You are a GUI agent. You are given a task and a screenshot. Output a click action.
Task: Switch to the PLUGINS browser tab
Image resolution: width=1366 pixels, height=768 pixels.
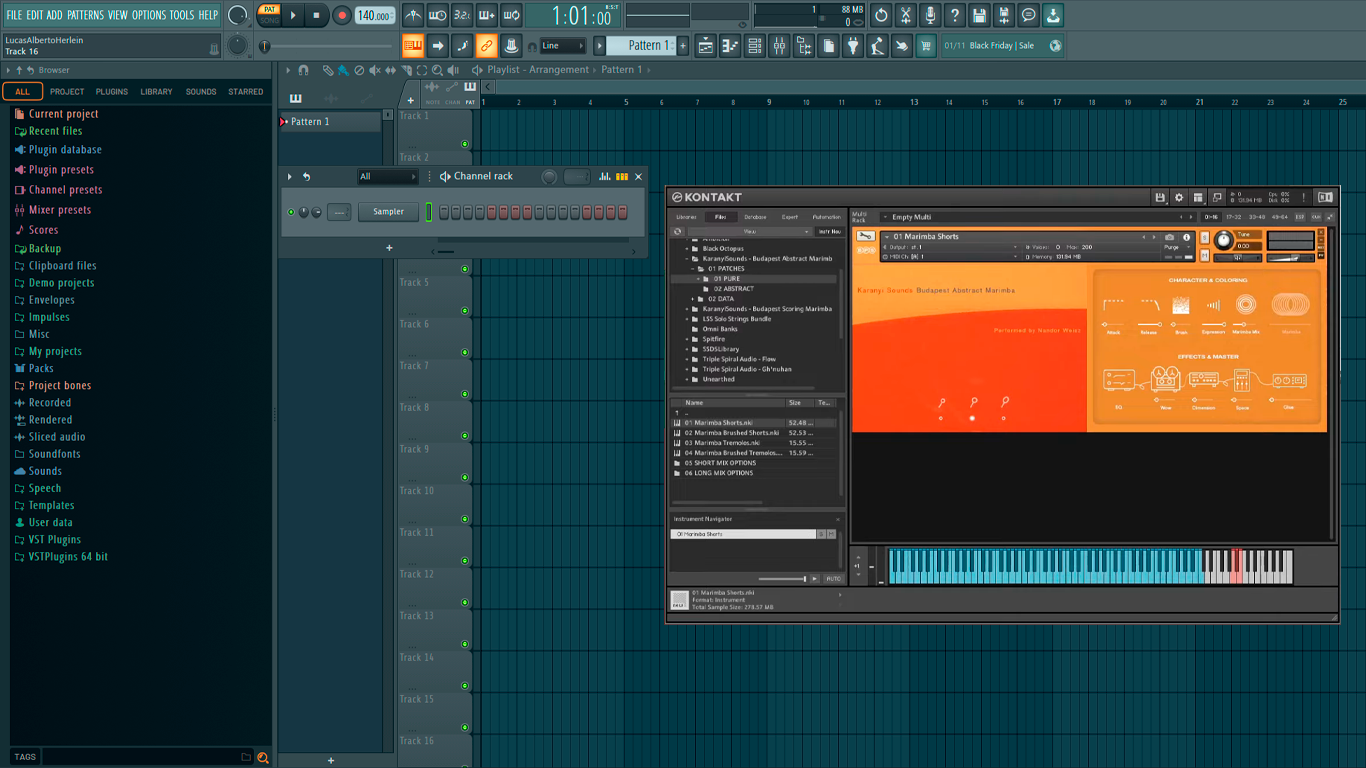(111, 92)
